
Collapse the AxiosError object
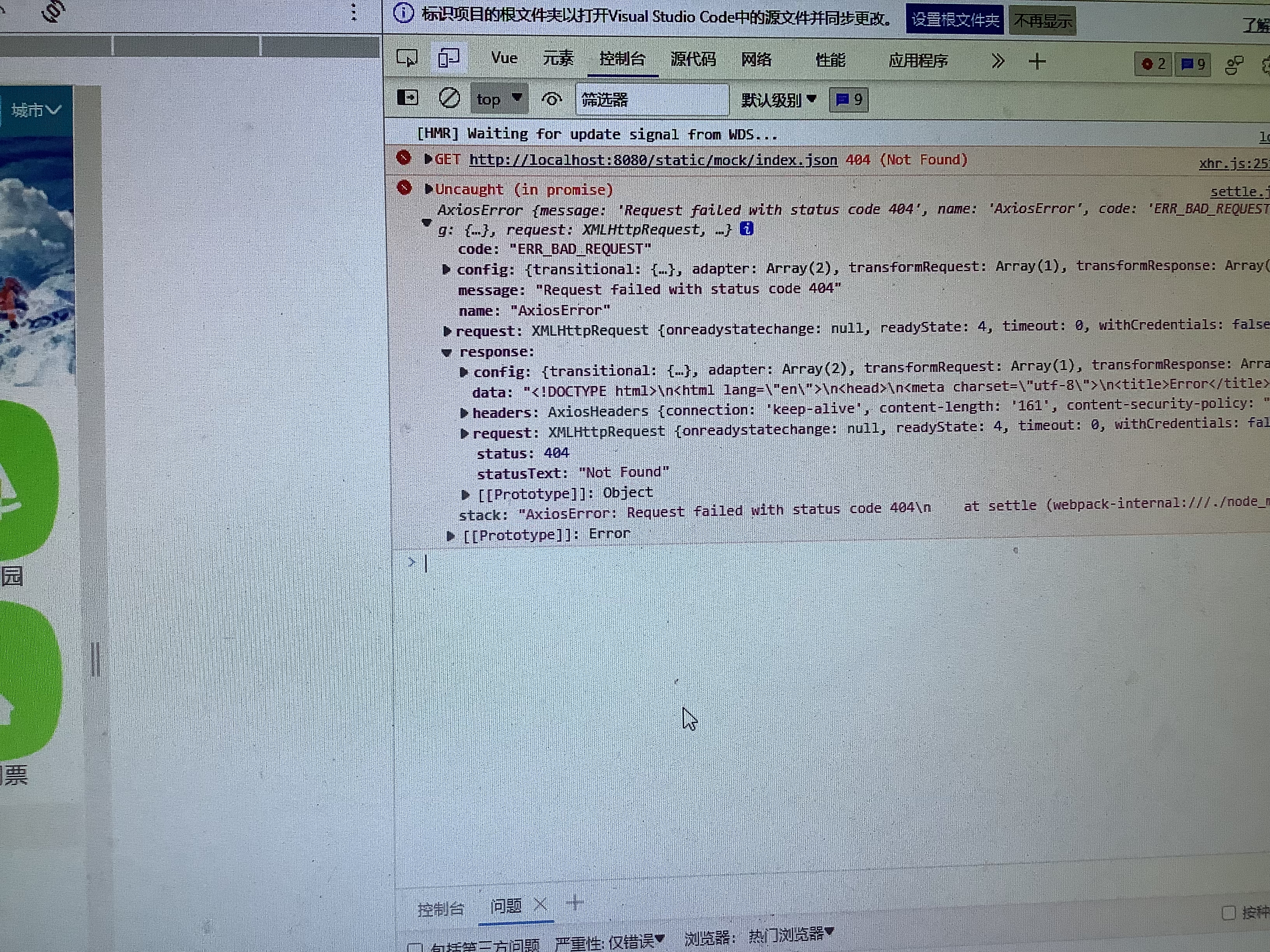[426, 223]
